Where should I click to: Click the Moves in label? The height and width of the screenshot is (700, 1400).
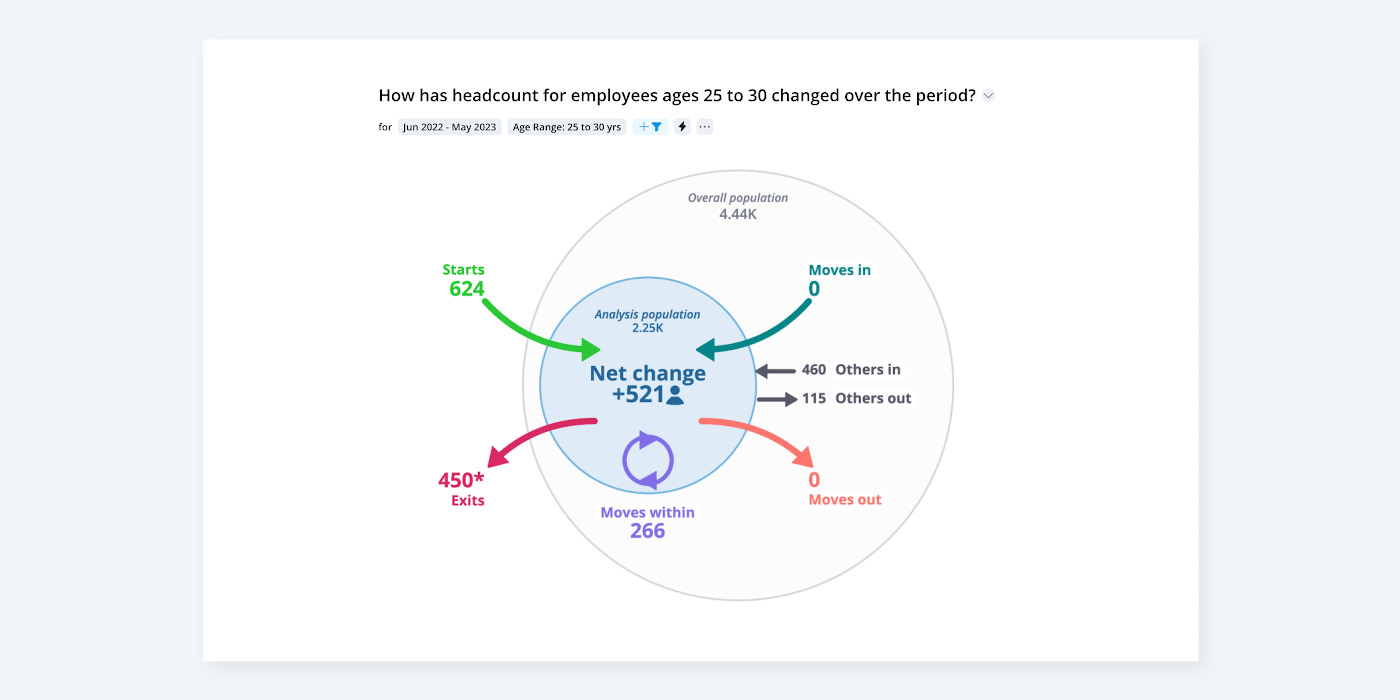tap(839, 270)
